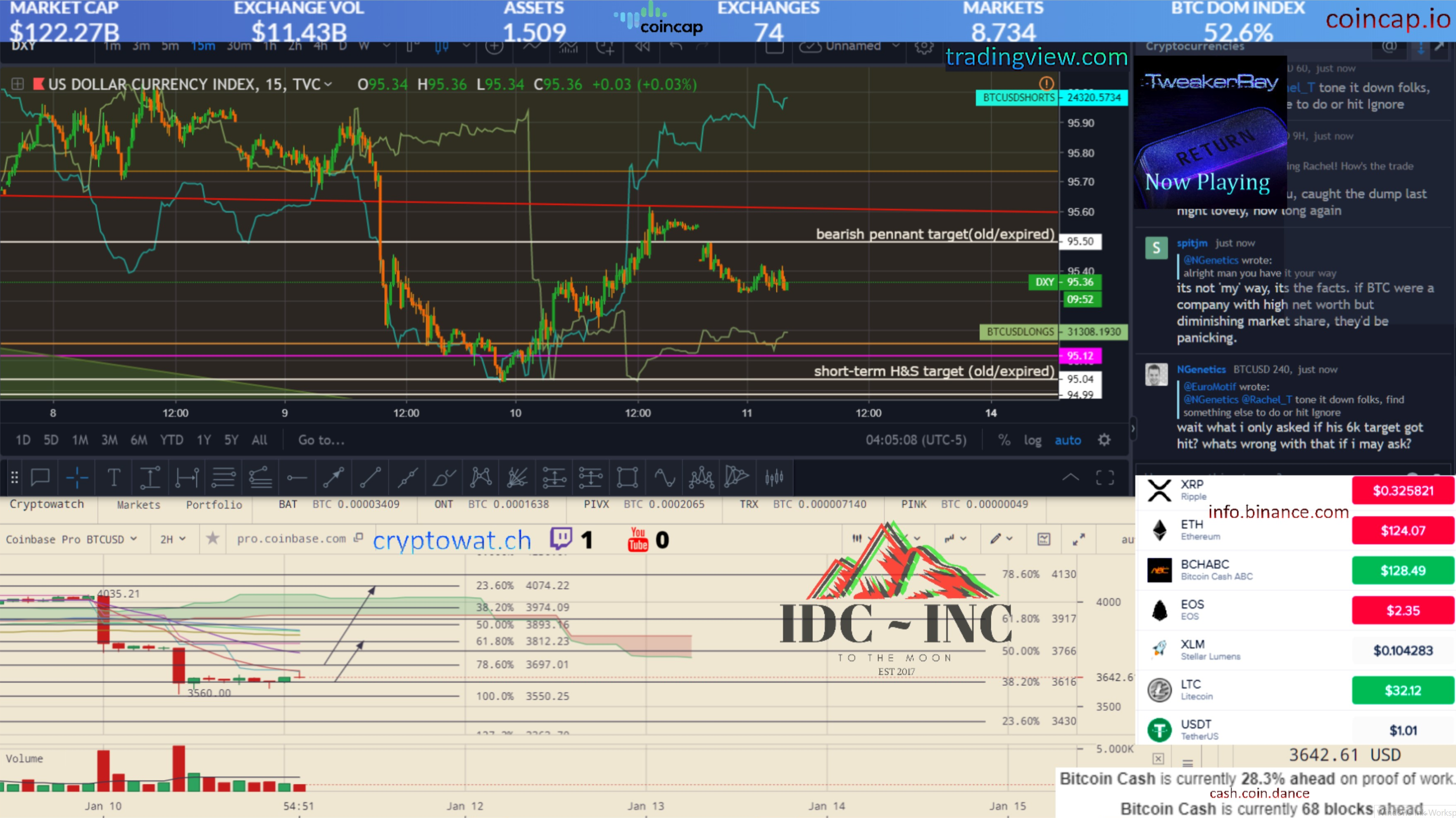
Task: Select the brush drawing tool
Action: pyautogui.click(x=444, y=478)
